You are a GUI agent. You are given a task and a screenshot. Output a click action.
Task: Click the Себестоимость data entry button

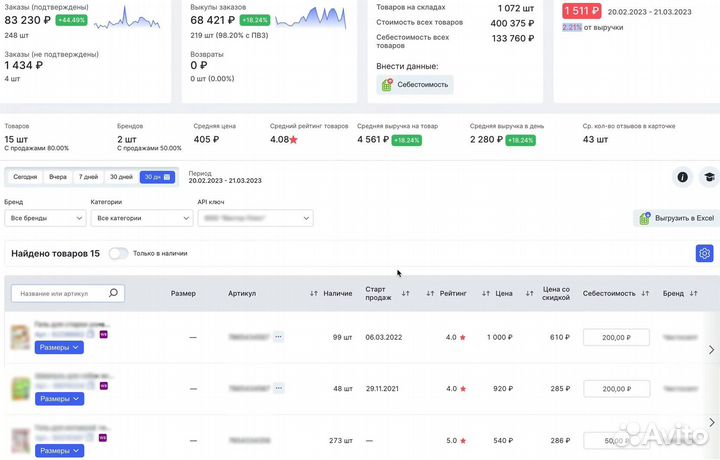(x=415, y=85)
